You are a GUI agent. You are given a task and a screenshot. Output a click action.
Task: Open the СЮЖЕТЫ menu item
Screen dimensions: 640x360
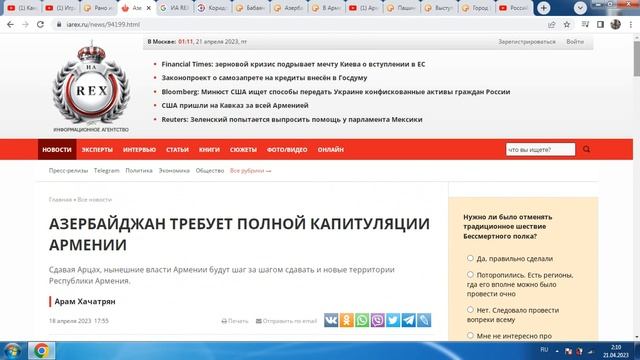pyautogui.click(x=243, y=150)
